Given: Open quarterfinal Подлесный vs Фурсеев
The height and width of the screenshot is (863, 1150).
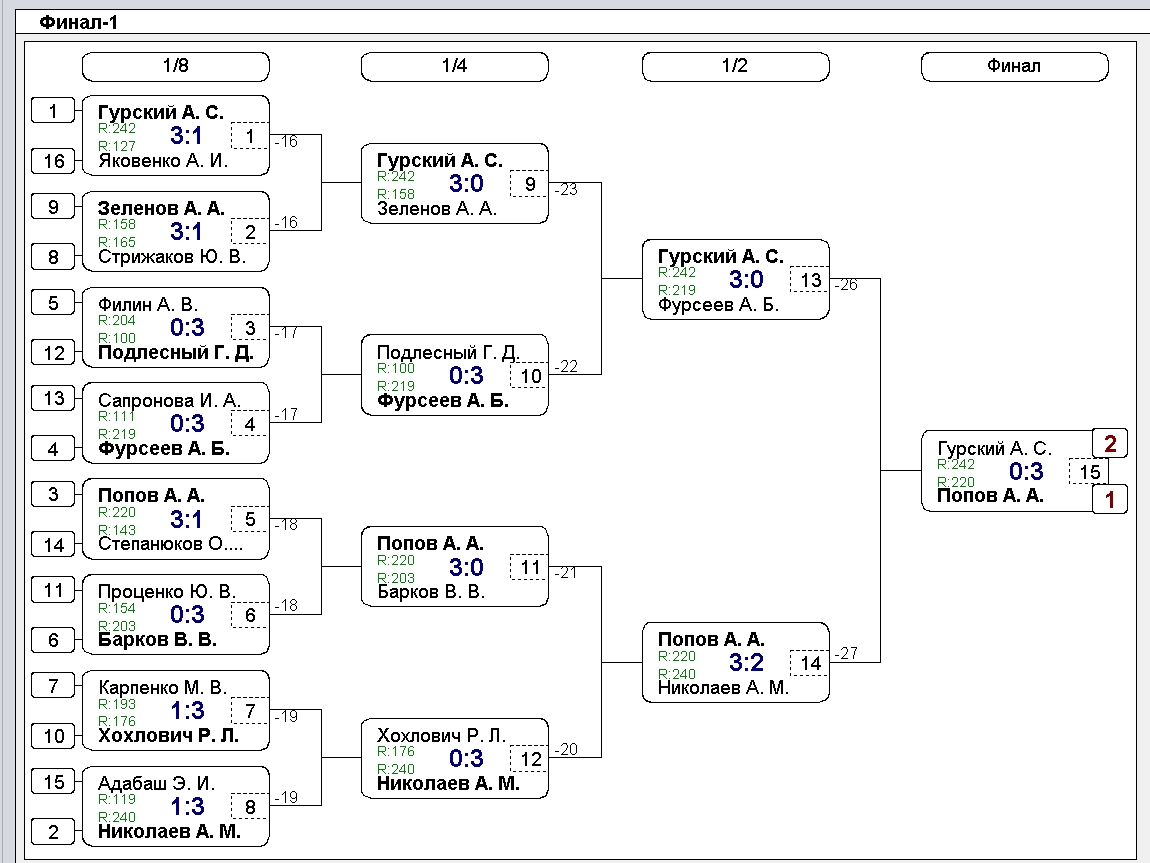Looking at the screenshot, I should (x=455, y=375).
